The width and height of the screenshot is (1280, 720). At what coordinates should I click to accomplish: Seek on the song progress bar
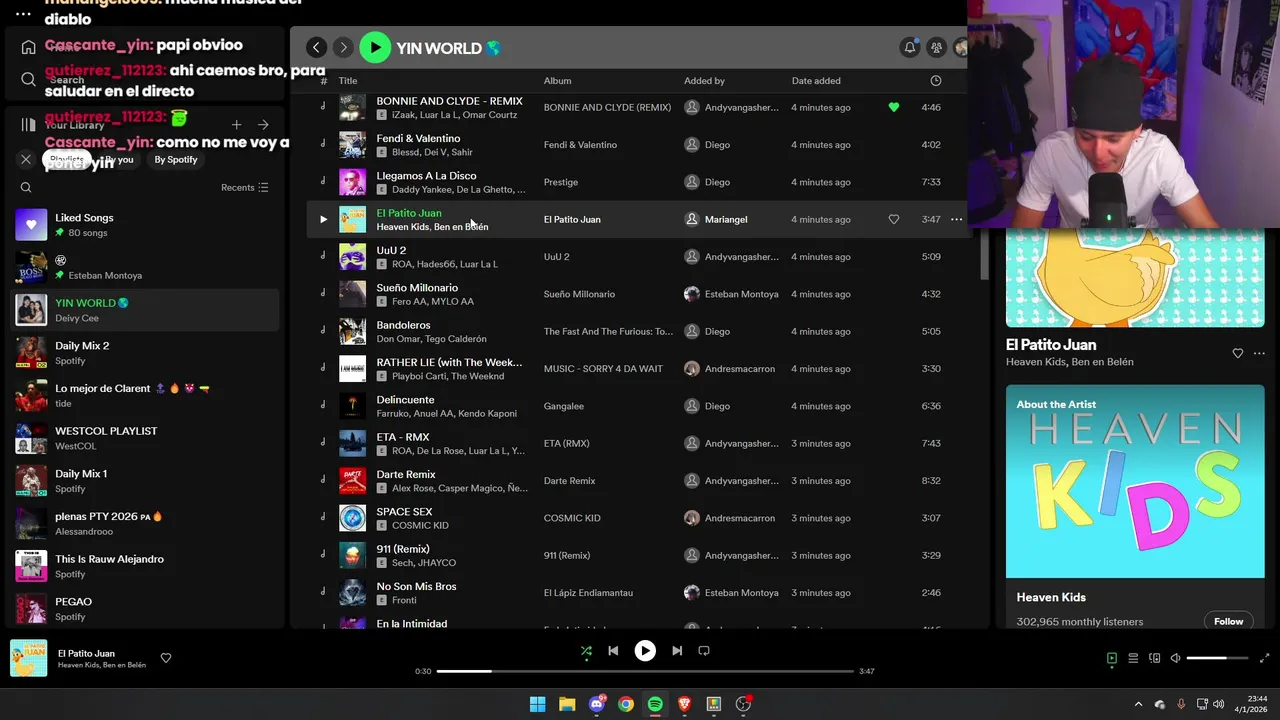[645, 671]
